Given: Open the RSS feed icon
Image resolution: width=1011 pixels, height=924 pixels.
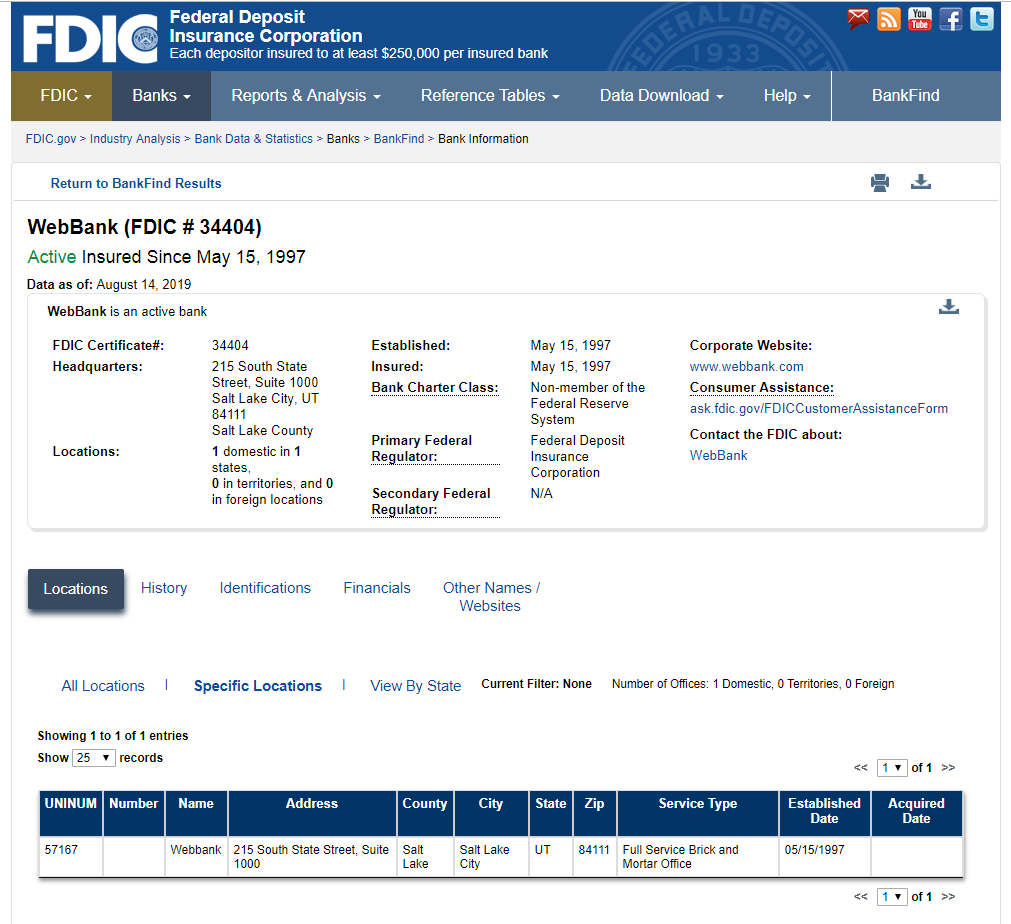Looking at the screenshot, I should pyautogui.click(x=888, y=19).
